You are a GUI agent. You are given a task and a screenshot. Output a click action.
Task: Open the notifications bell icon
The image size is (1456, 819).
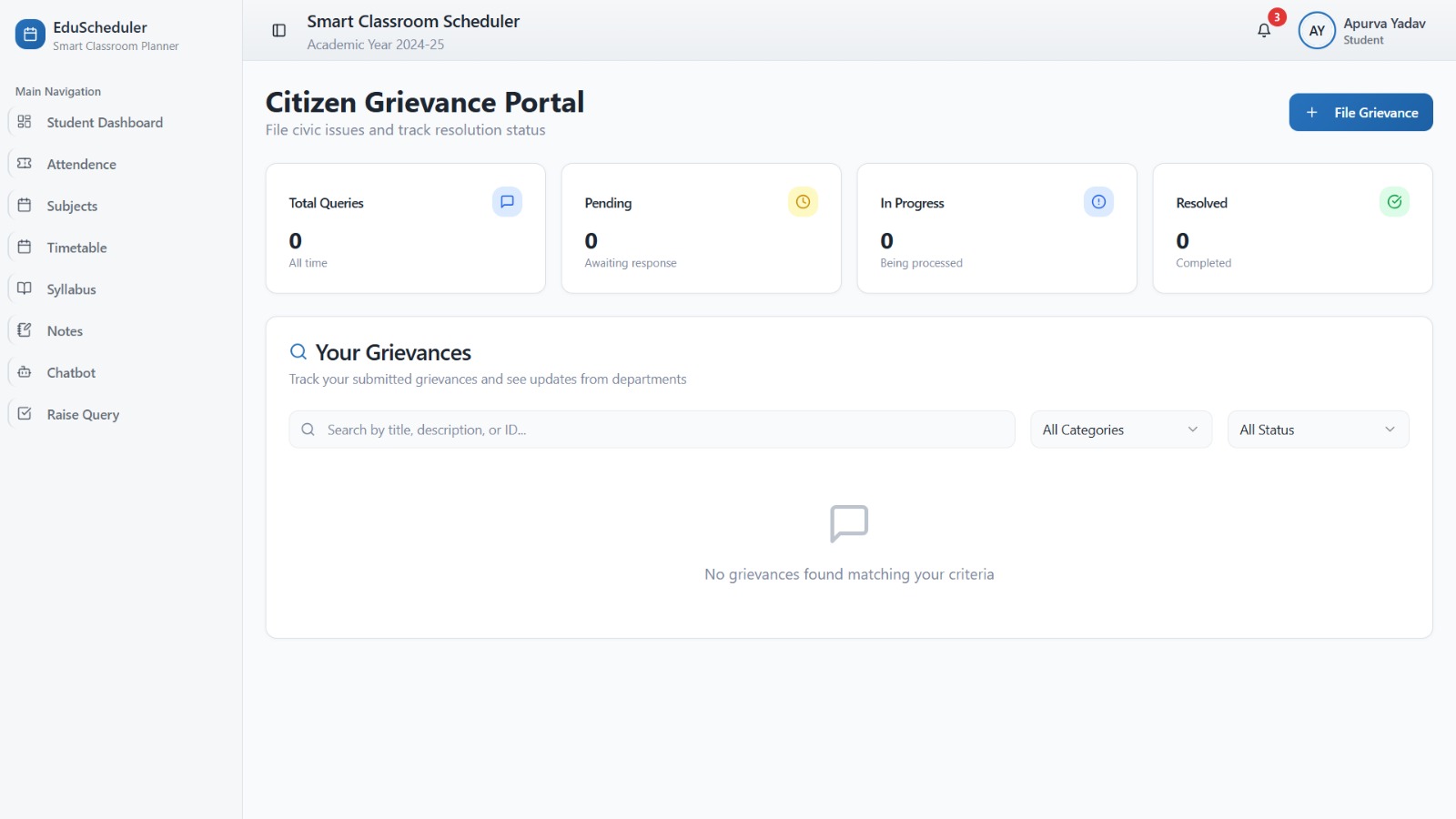pos(1264,31)
